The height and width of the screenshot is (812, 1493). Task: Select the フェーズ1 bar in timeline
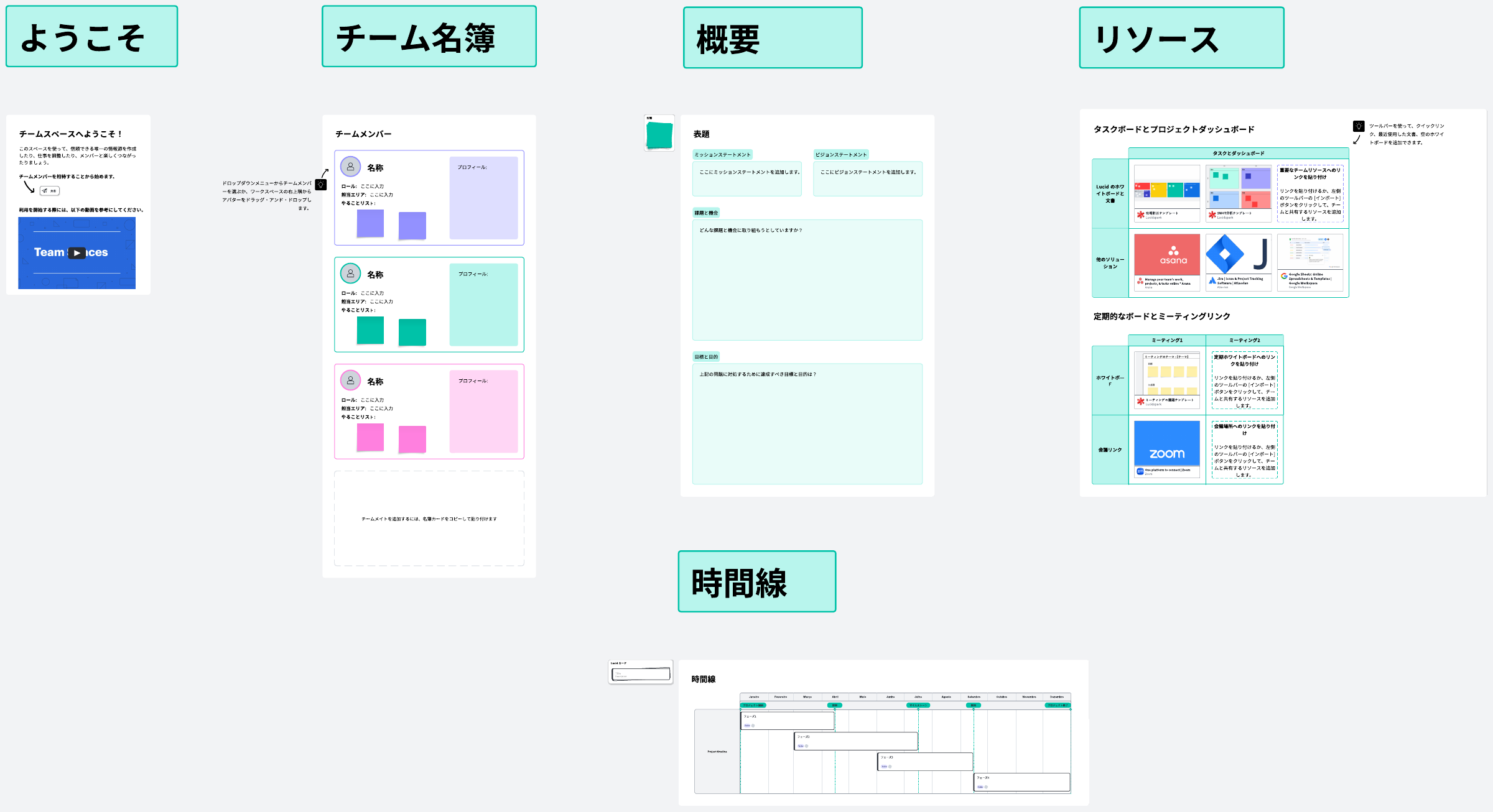(787, 721)
